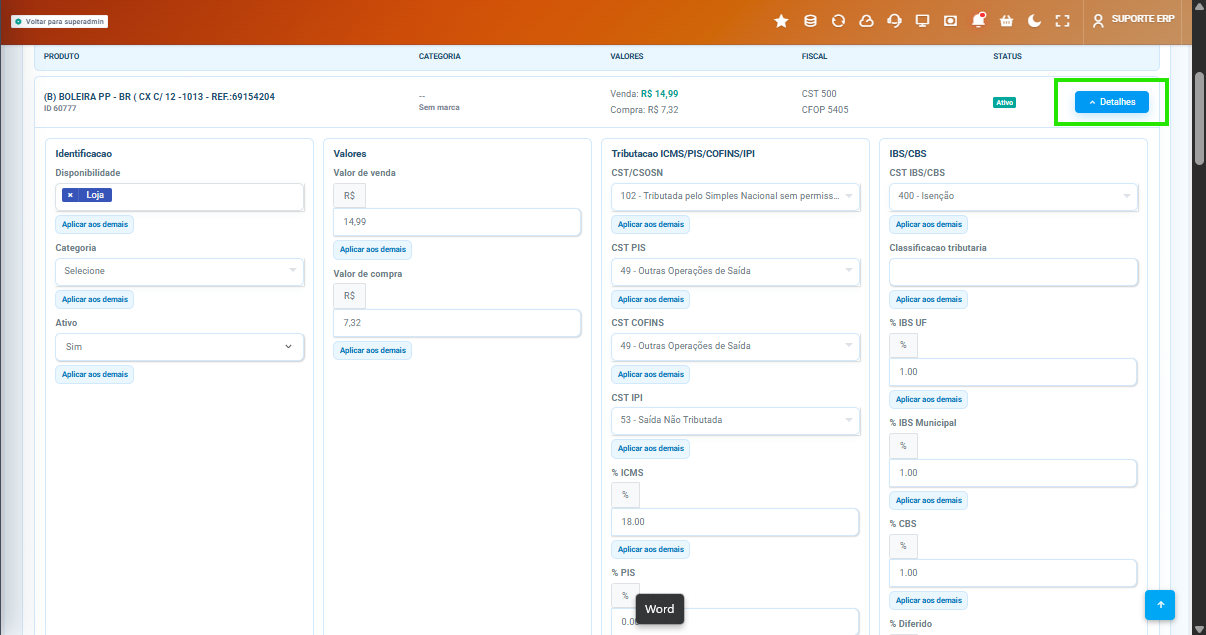Screen dimensions: 1206x635
Task: Expand the CST IPI dropdown
Action: (736, 420)
